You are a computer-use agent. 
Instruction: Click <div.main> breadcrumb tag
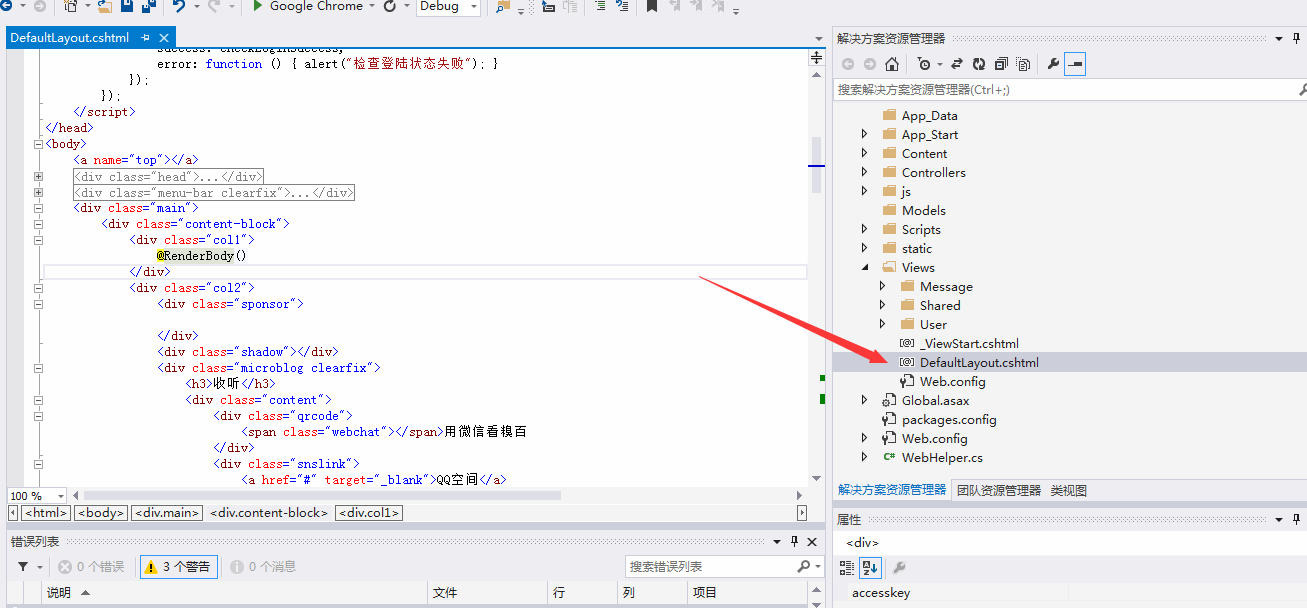167,513
